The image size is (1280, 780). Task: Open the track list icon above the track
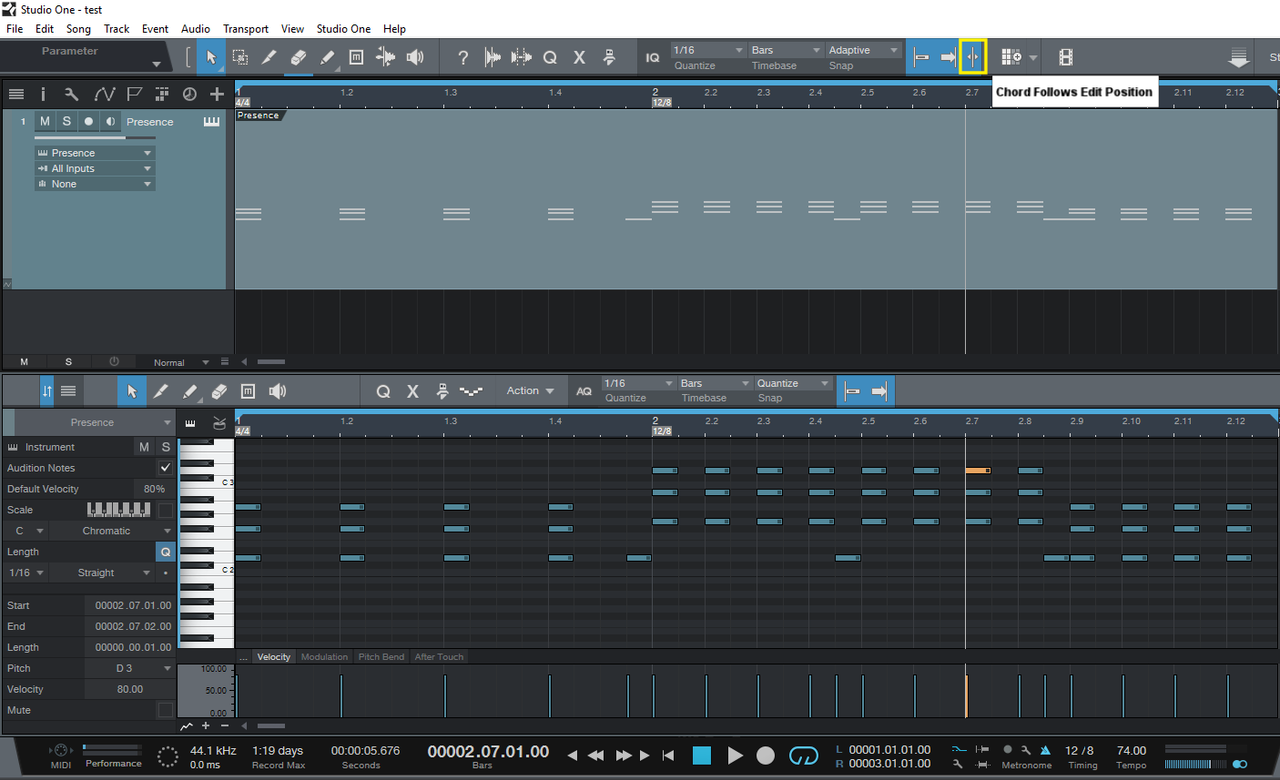coord(16,94)
